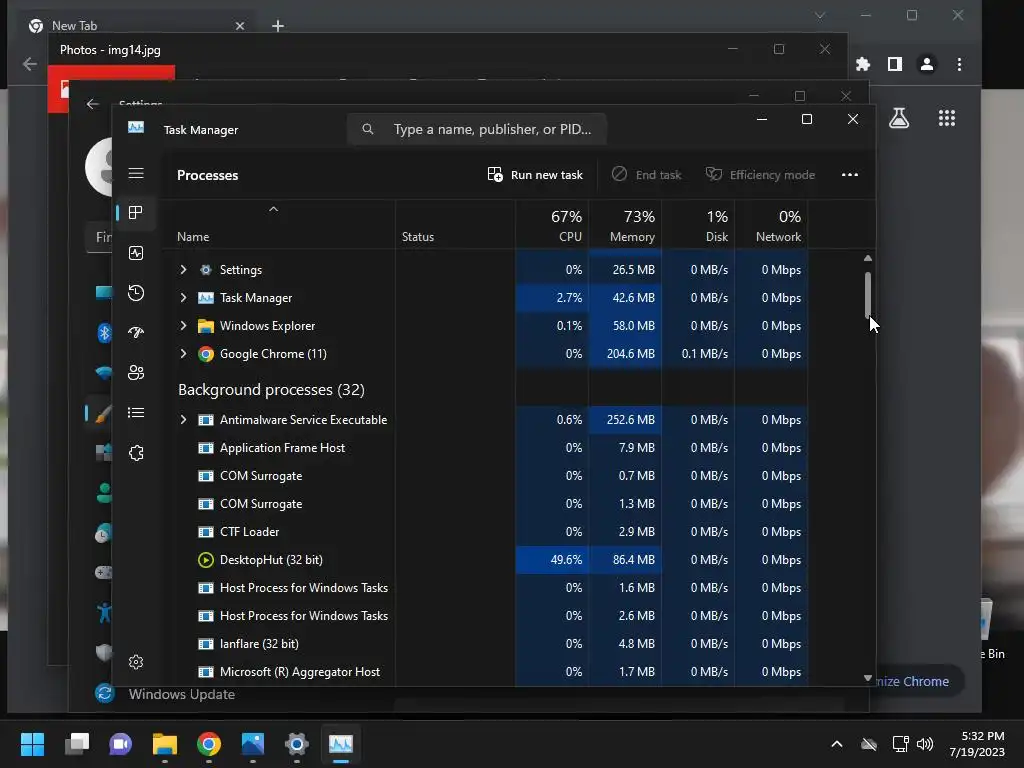Open Details page icon in sidebar
Viewport: 1024px width, 768px height.
(136, 412)
